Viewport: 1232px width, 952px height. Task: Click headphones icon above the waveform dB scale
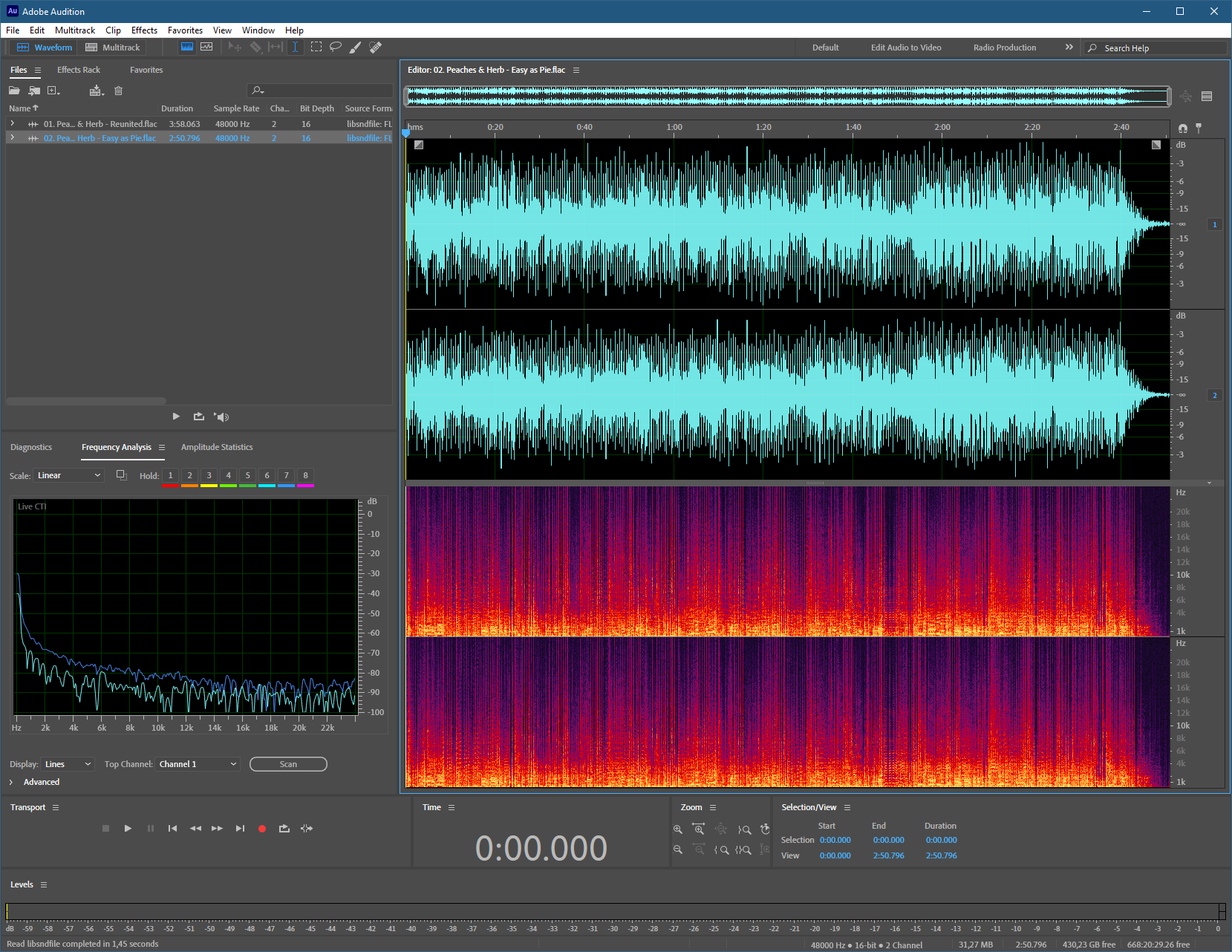1183,128
